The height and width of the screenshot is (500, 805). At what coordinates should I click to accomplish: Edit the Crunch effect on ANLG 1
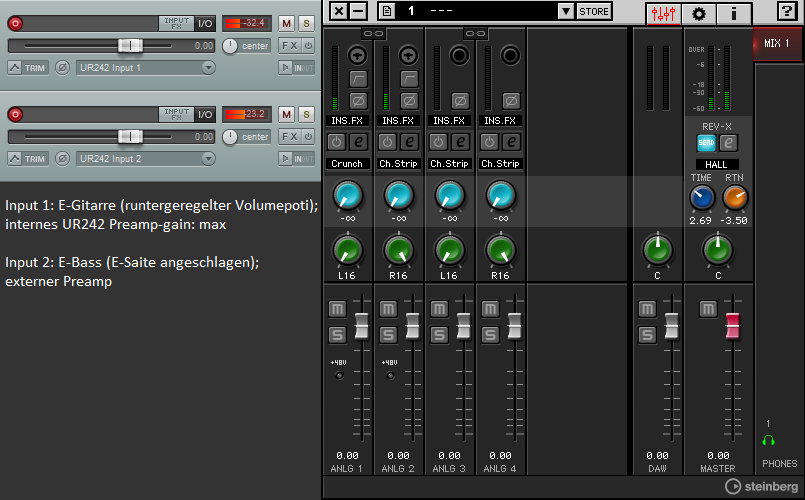tap(359, 142)
